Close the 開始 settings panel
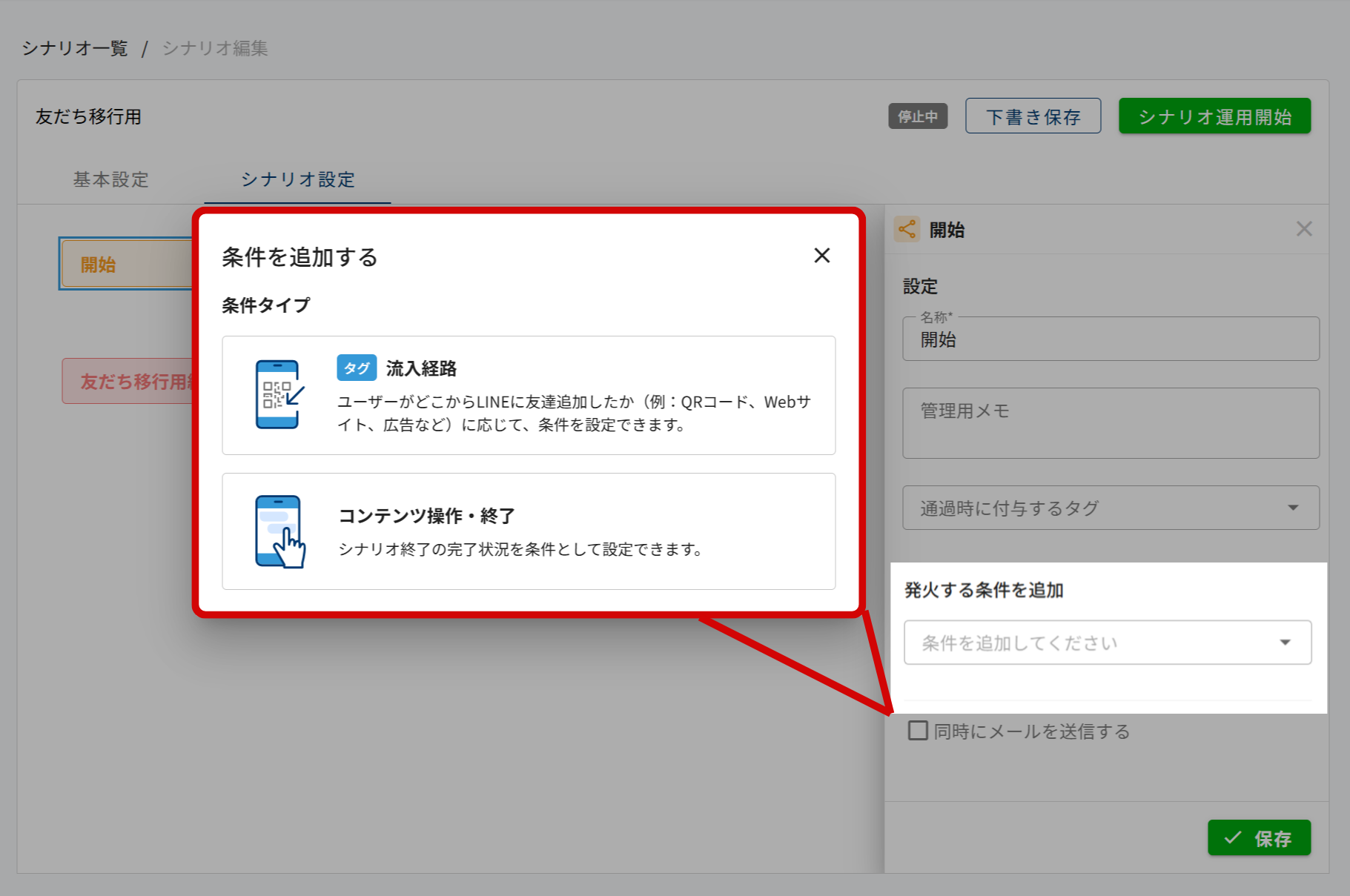 click(x=1303, y=229)
